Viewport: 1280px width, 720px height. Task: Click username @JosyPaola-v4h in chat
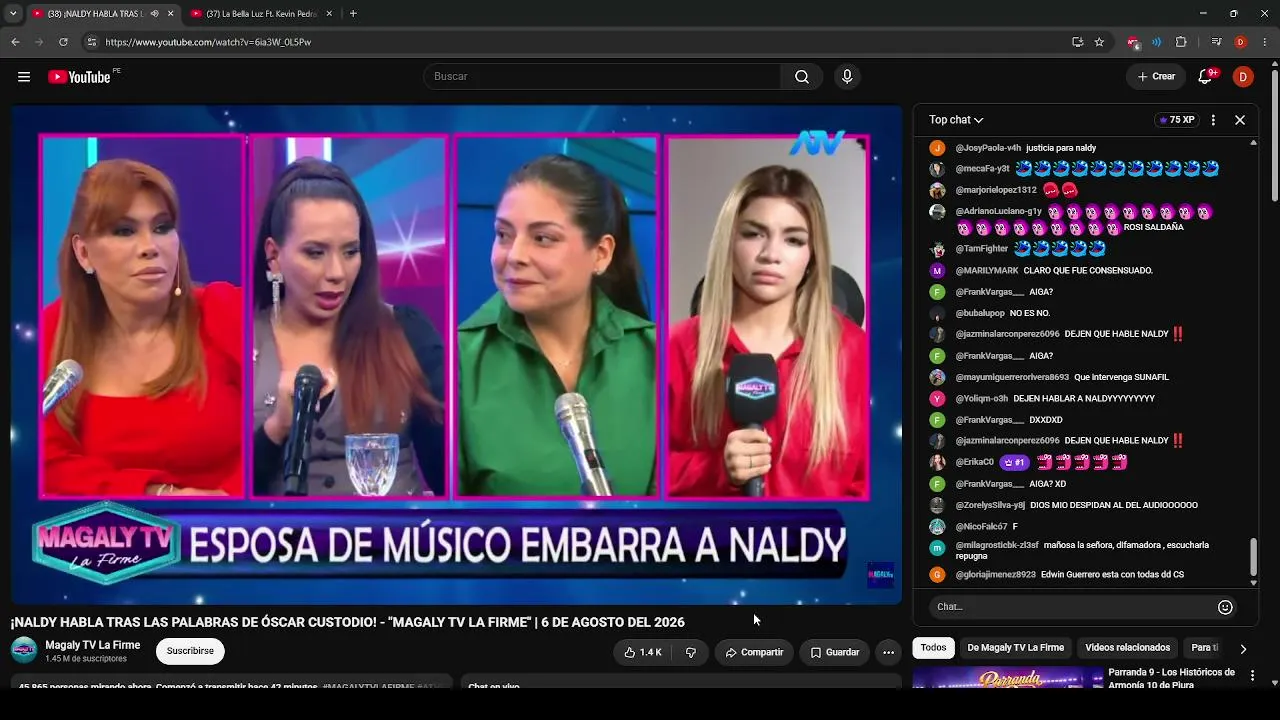coord(988,148)
